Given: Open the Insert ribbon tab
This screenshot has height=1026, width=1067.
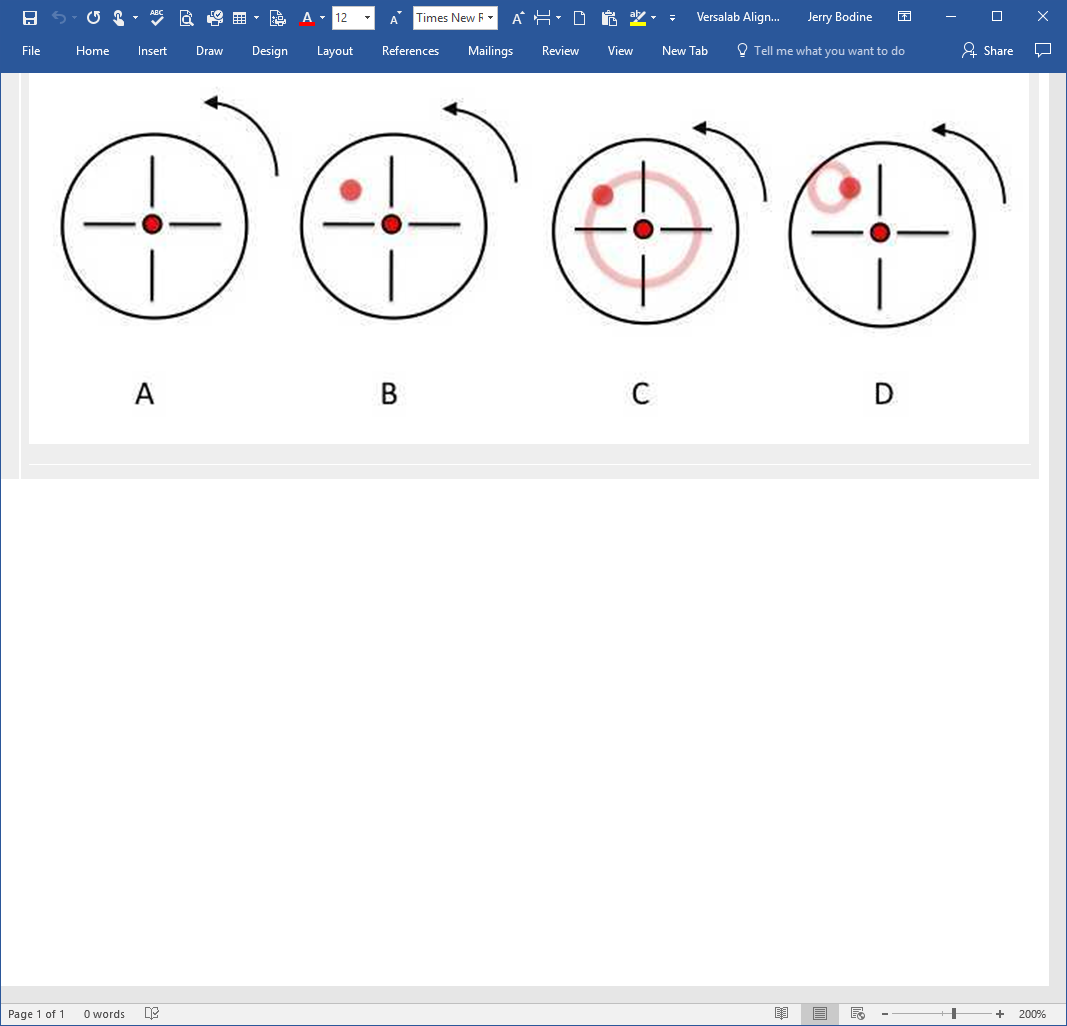Looking at the screenshot, I should pos(153,51).
